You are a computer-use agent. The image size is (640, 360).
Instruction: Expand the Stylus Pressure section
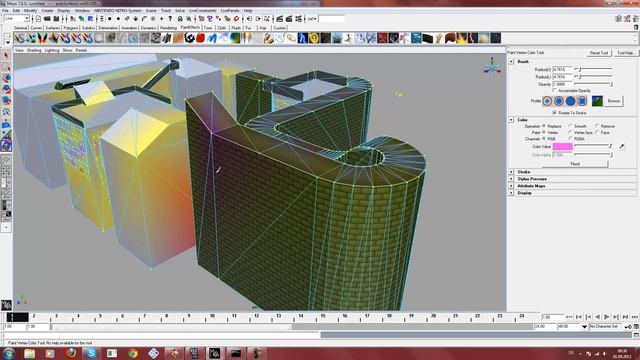tap(511, 179)
